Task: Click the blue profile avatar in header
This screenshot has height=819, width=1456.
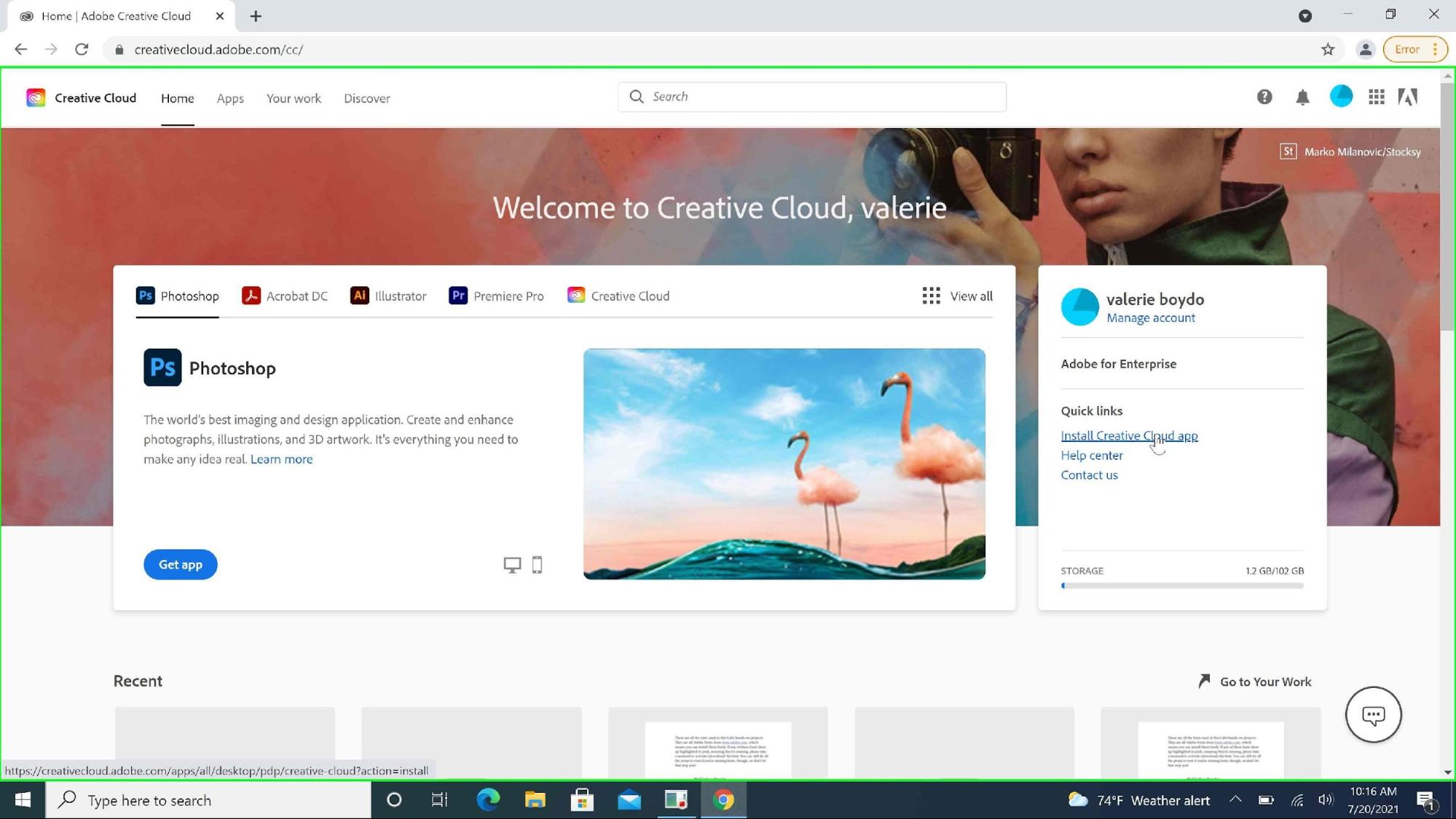Action: (x=1341, y=97)
